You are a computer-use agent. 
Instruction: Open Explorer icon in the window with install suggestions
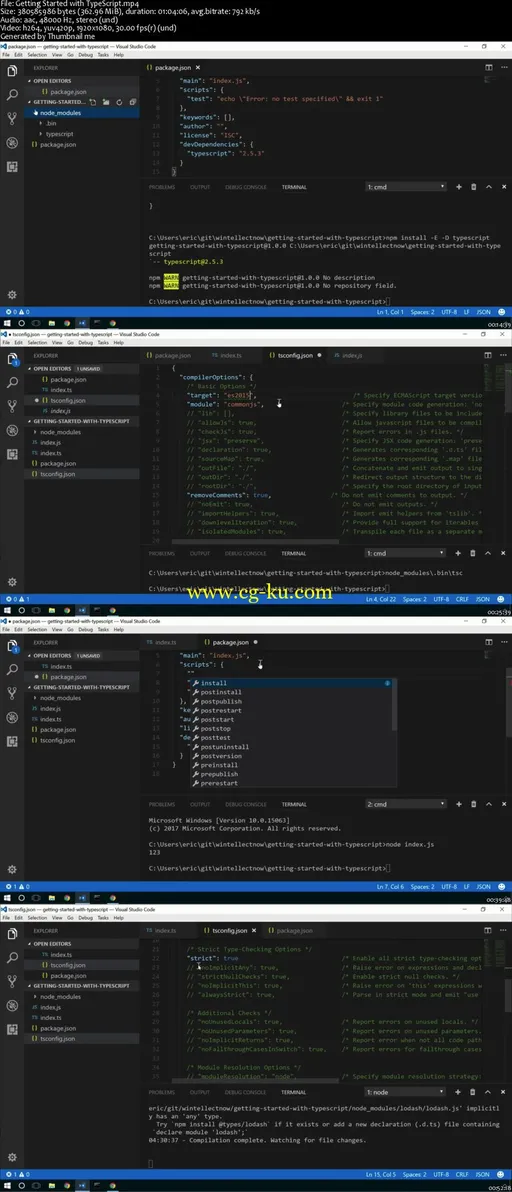[x=11, y=647]
